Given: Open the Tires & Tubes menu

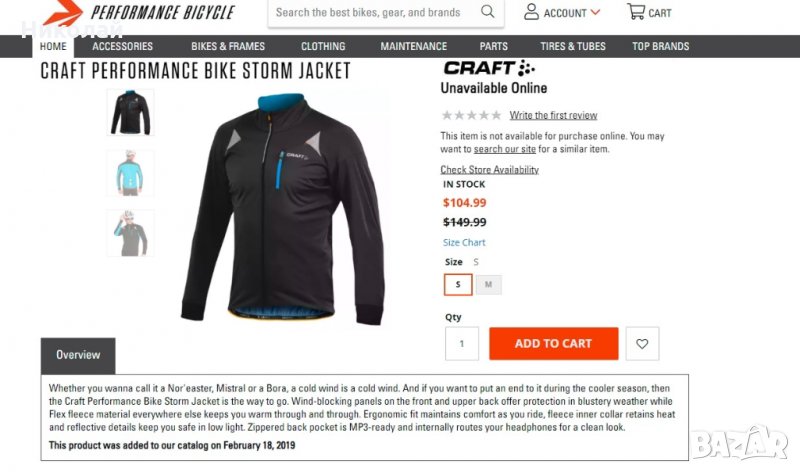Looking at the screenshot, I should 572,46.
